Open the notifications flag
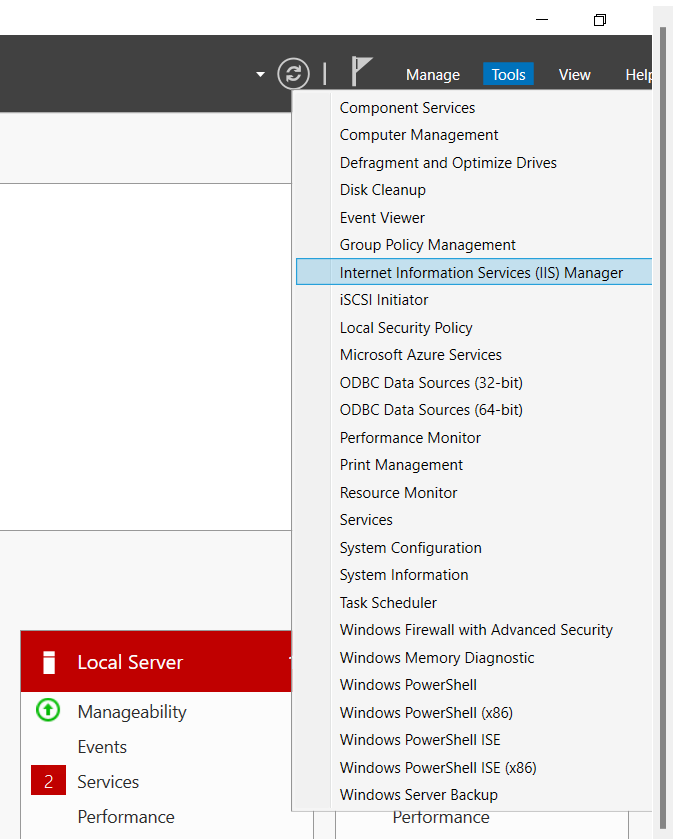 [x=361, y=71]
